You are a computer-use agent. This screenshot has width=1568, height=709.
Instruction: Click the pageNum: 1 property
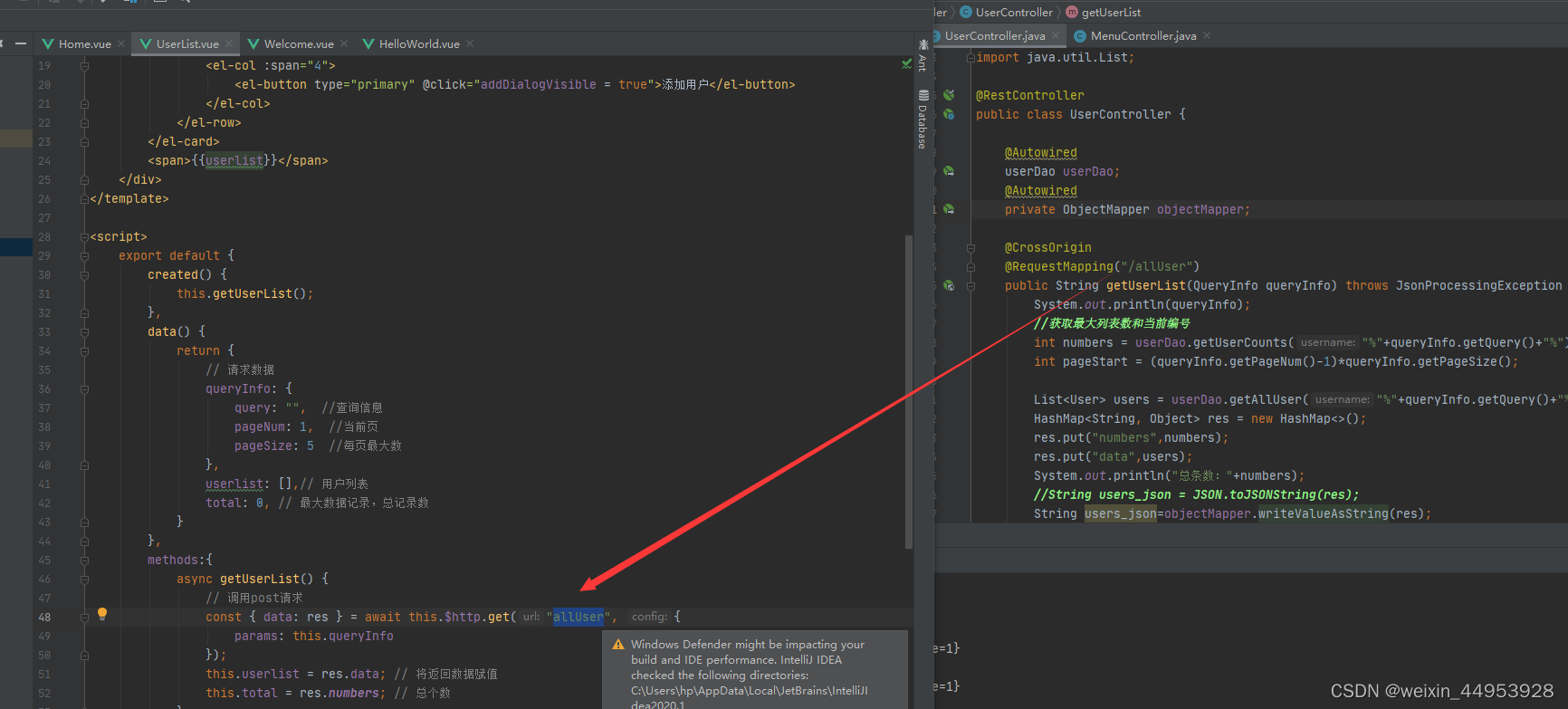pos(273,426)
